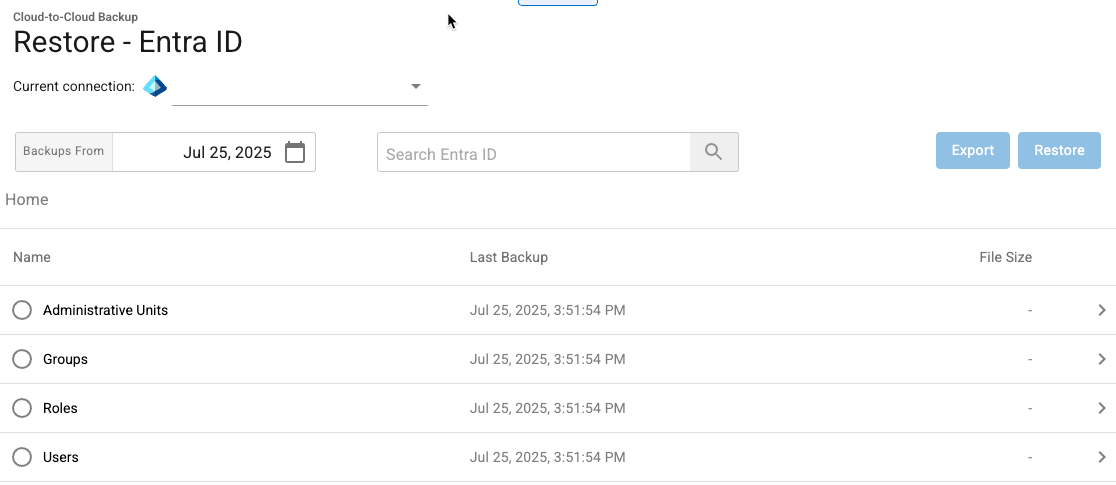Click the File Size column header
The width and height of the screenshot is (1116, 485).
pyautogui.click(x=1005, y=257)
